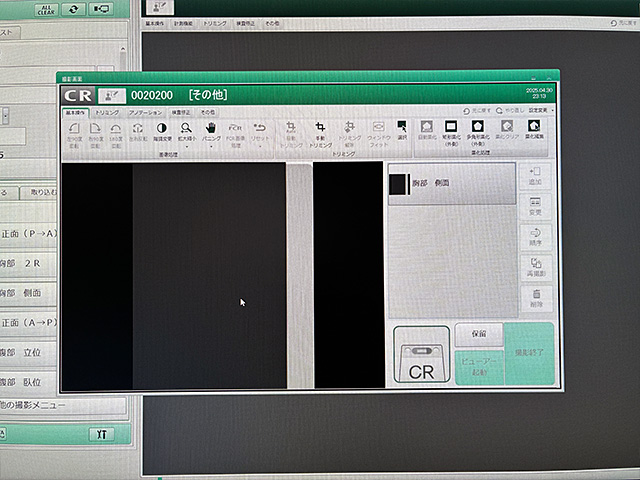
Task: Click the 再撮影 retake button
Action: (x=536, y=268)
